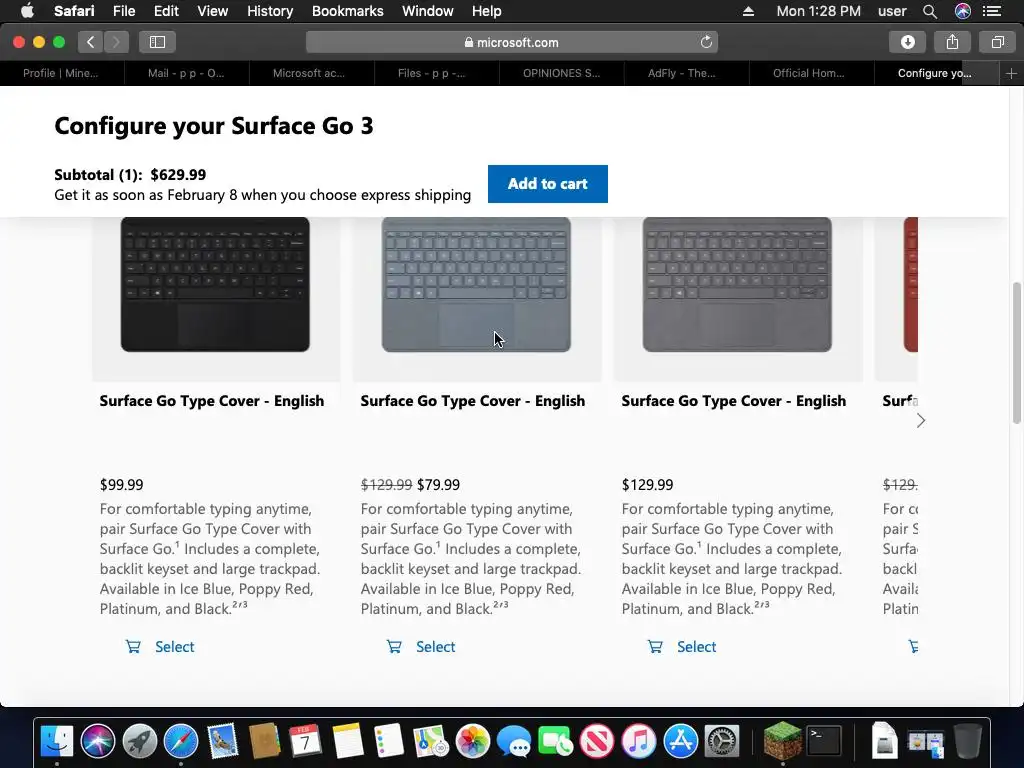This screenshot has width=1024, height=768.
Task: Click the Subtotal $629.99 text
Action: pos(130,174)
